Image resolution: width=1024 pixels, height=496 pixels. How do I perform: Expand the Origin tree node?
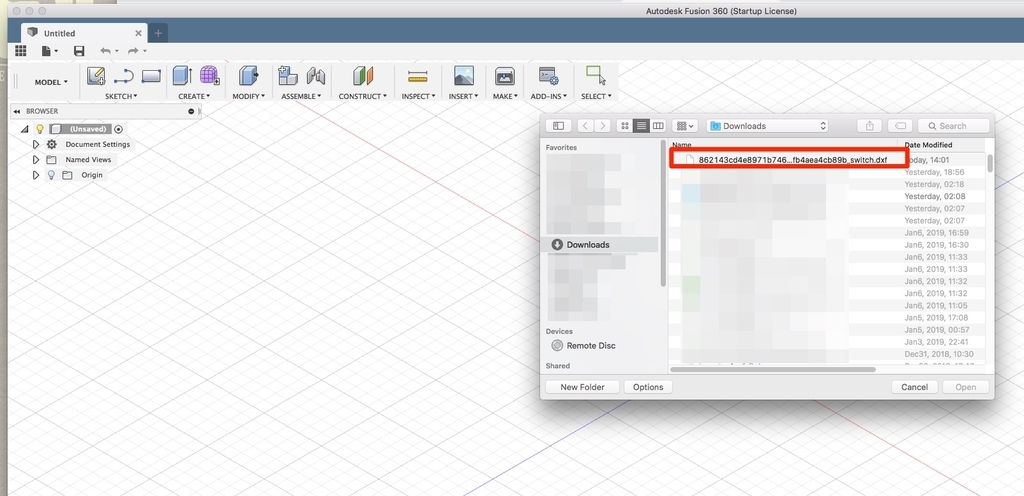(x=36, y=175)
